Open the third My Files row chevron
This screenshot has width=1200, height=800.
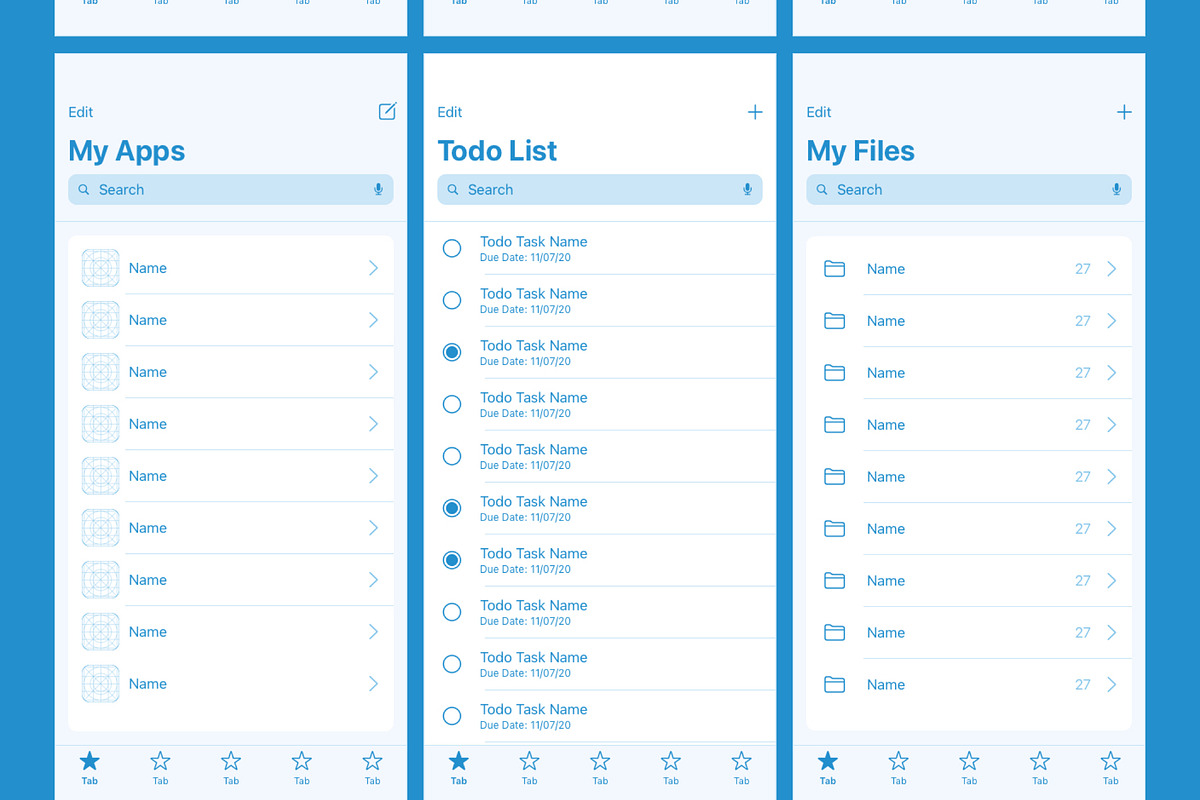(x=1112, y=372)
